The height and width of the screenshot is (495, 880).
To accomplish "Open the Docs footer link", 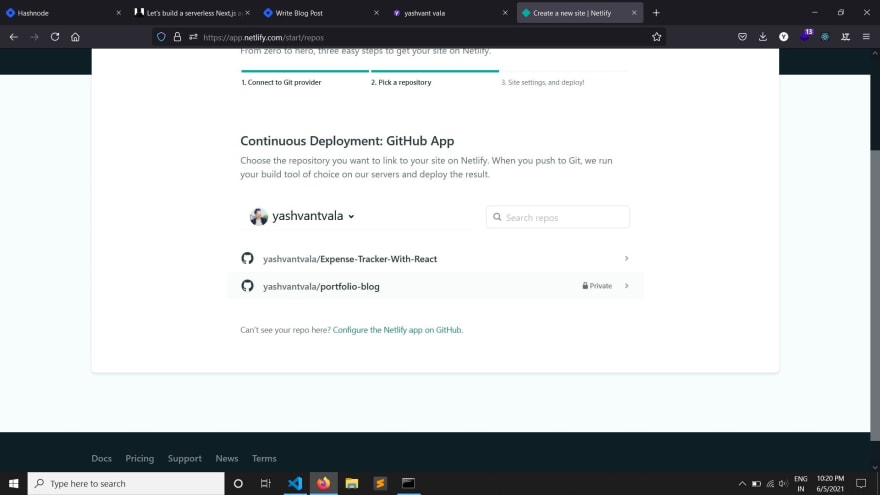I will pyautogui.click(x=102, y=458).
